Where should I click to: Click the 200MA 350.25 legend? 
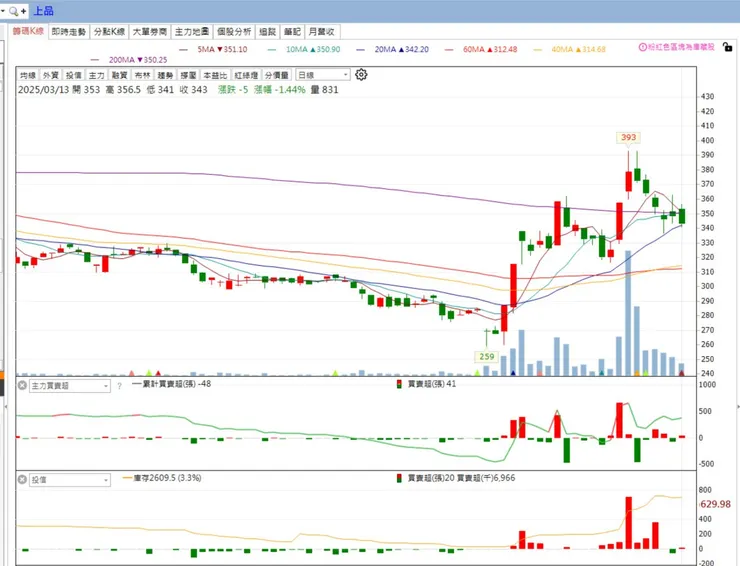coord(129,60)
